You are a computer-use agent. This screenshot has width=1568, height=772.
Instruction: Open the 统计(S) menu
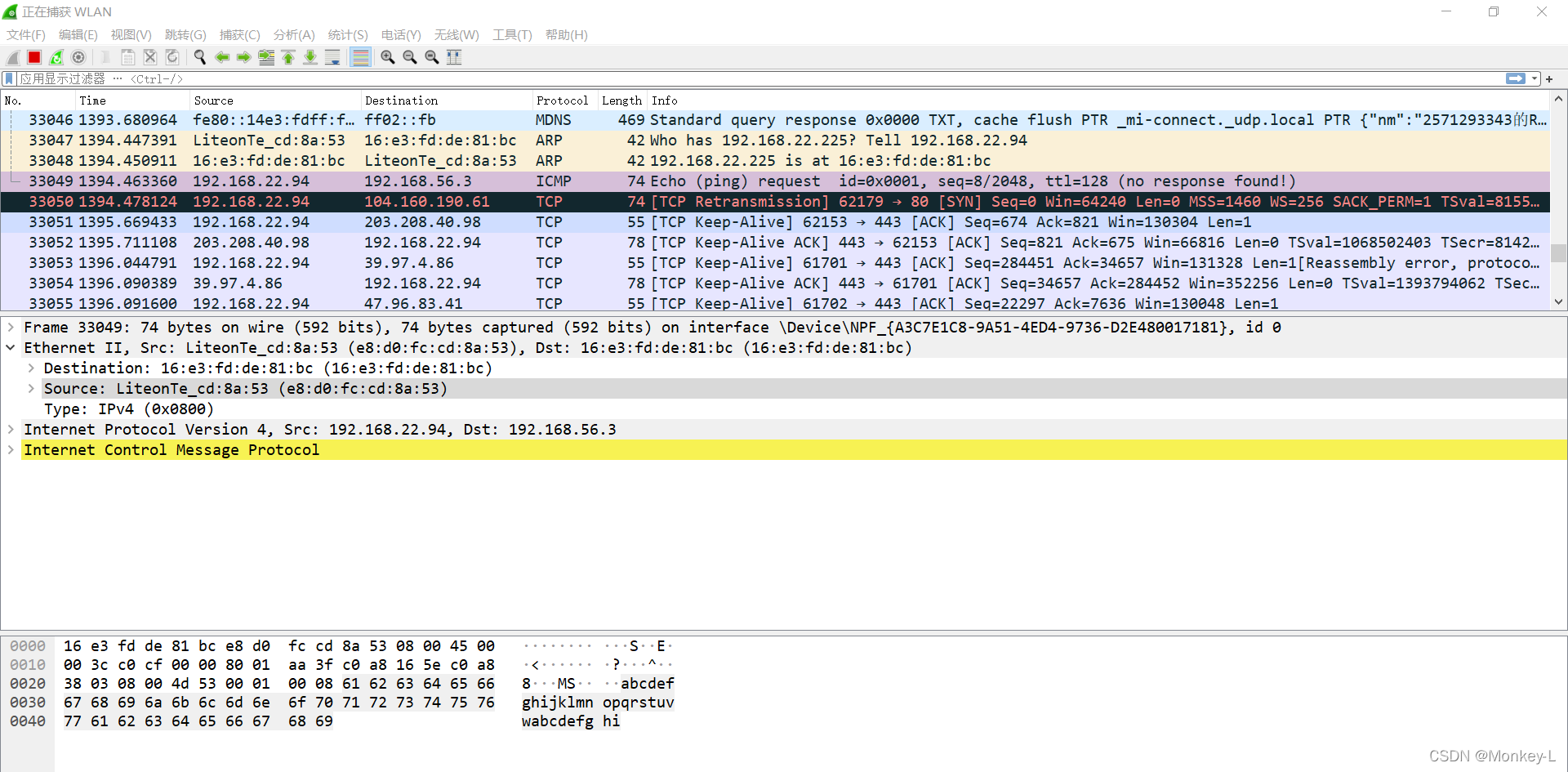(348, 34)
